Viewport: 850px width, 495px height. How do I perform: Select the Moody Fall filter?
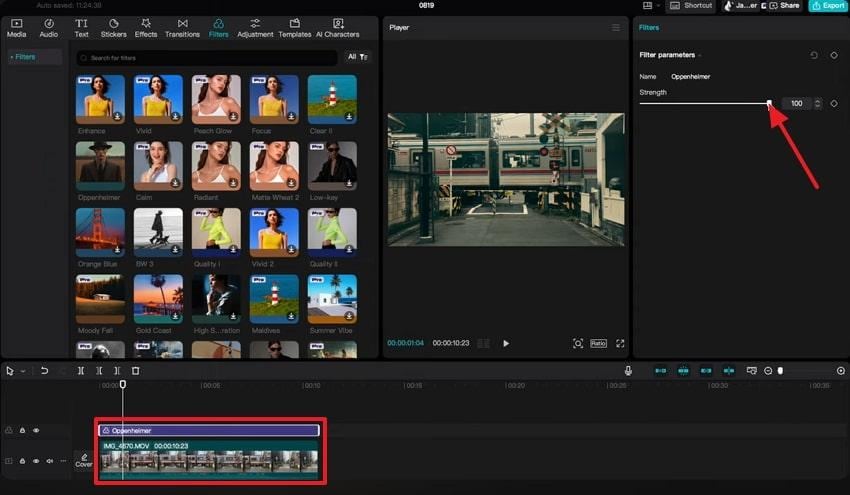tap(100, 299)
